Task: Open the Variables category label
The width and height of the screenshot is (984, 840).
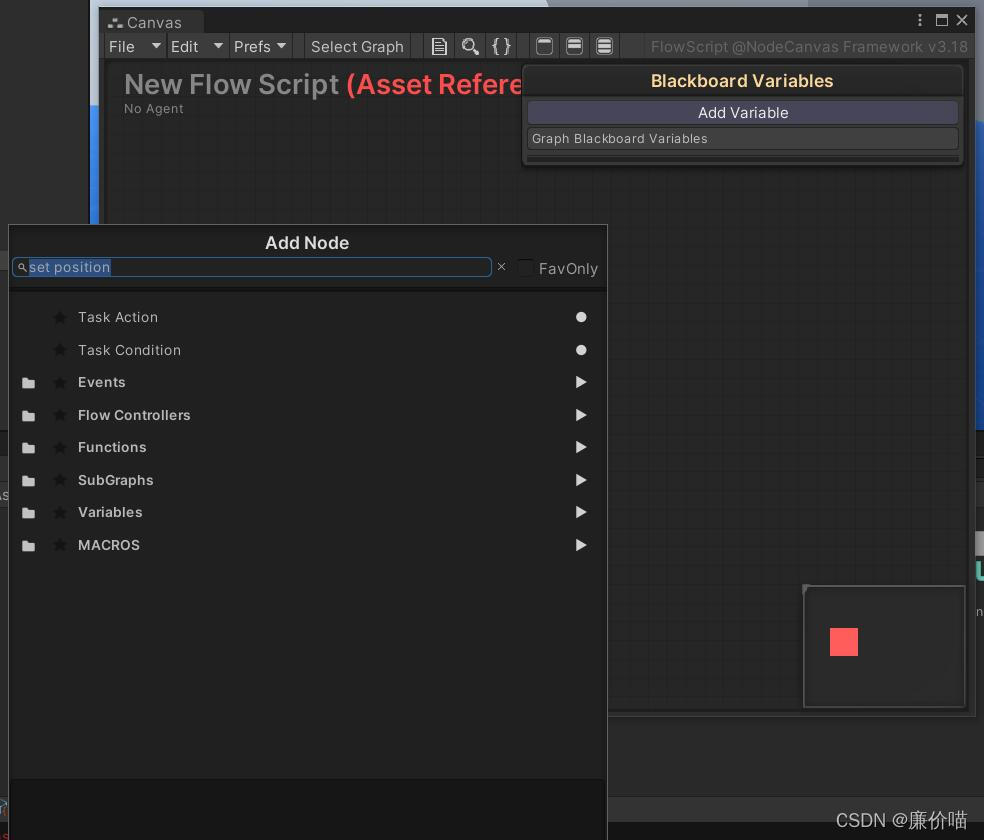Action: [110, 513]
